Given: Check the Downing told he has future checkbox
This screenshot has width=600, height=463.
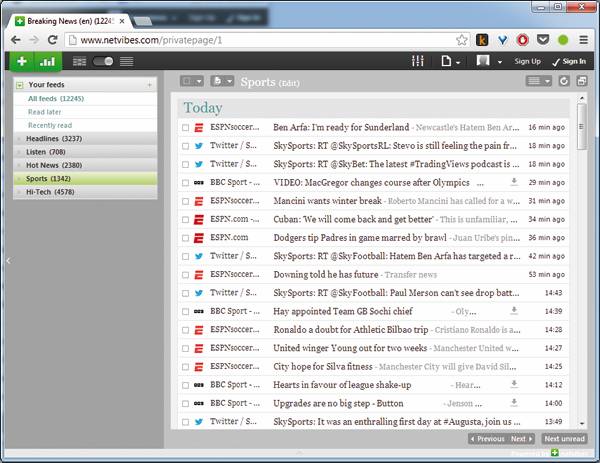Looking at the screenshot, I should pyautogui.click(x=186, y=275).
